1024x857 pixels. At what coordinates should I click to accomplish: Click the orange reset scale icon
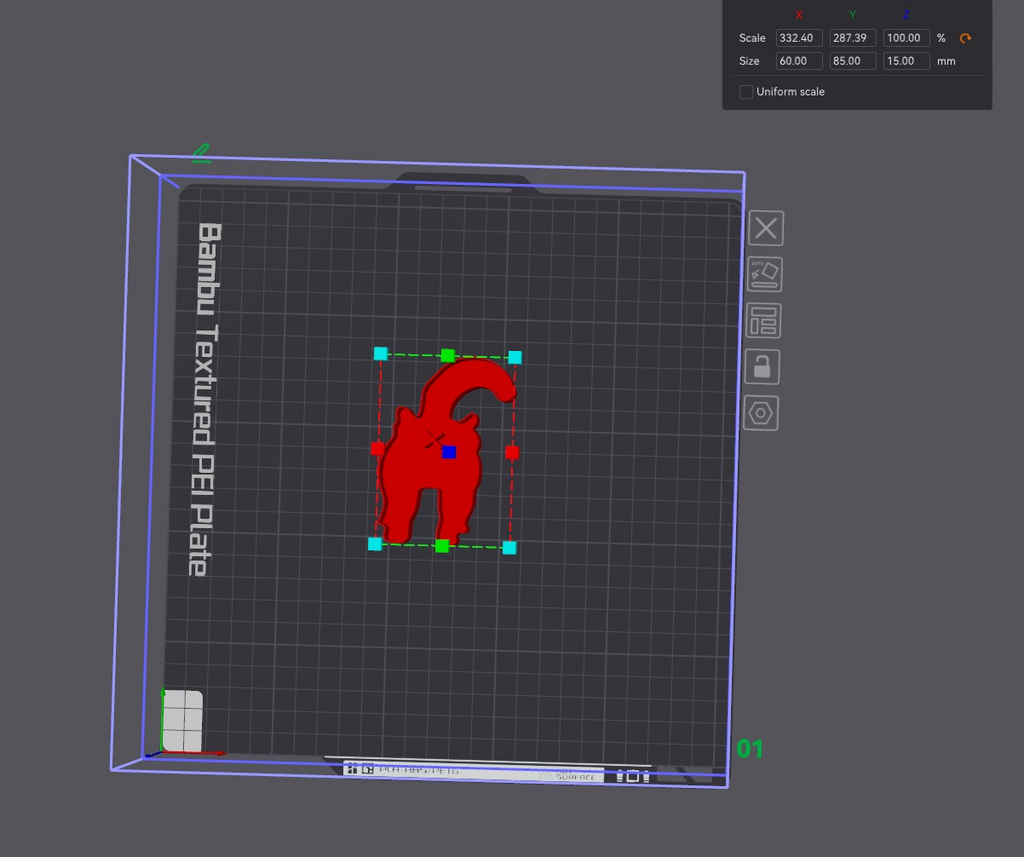click(965, 38)
